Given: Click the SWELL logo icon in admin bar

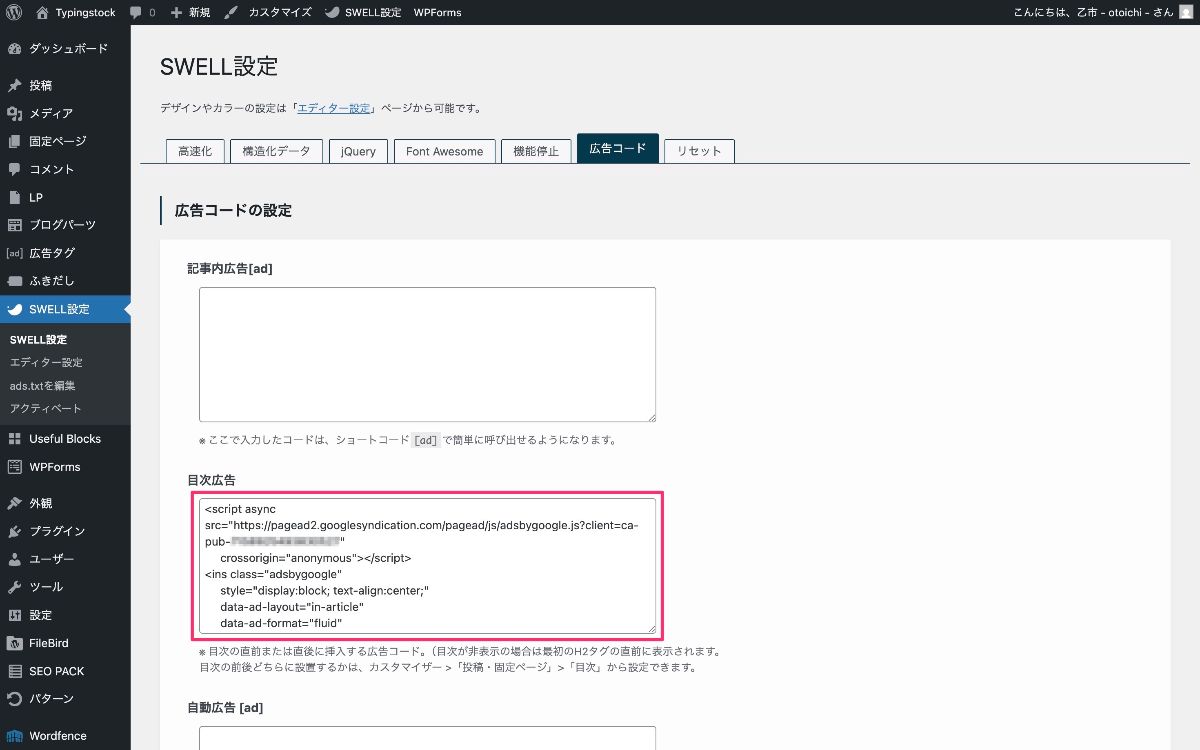Looking at the screenshot, I should (334, 12).
